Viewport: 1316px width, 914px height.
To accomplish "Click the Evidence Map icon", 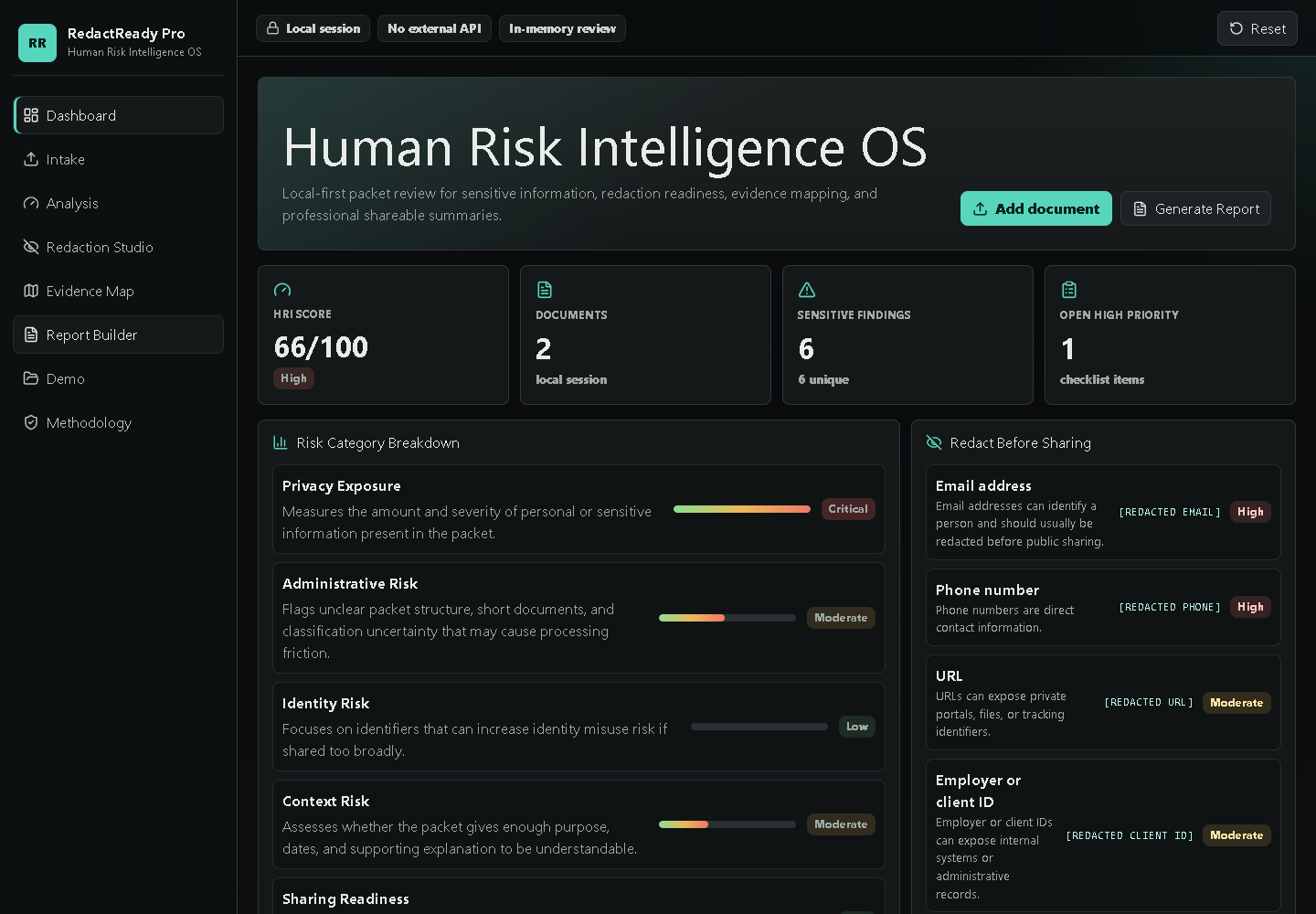I will pyautogui.click(x=31, y=291).
